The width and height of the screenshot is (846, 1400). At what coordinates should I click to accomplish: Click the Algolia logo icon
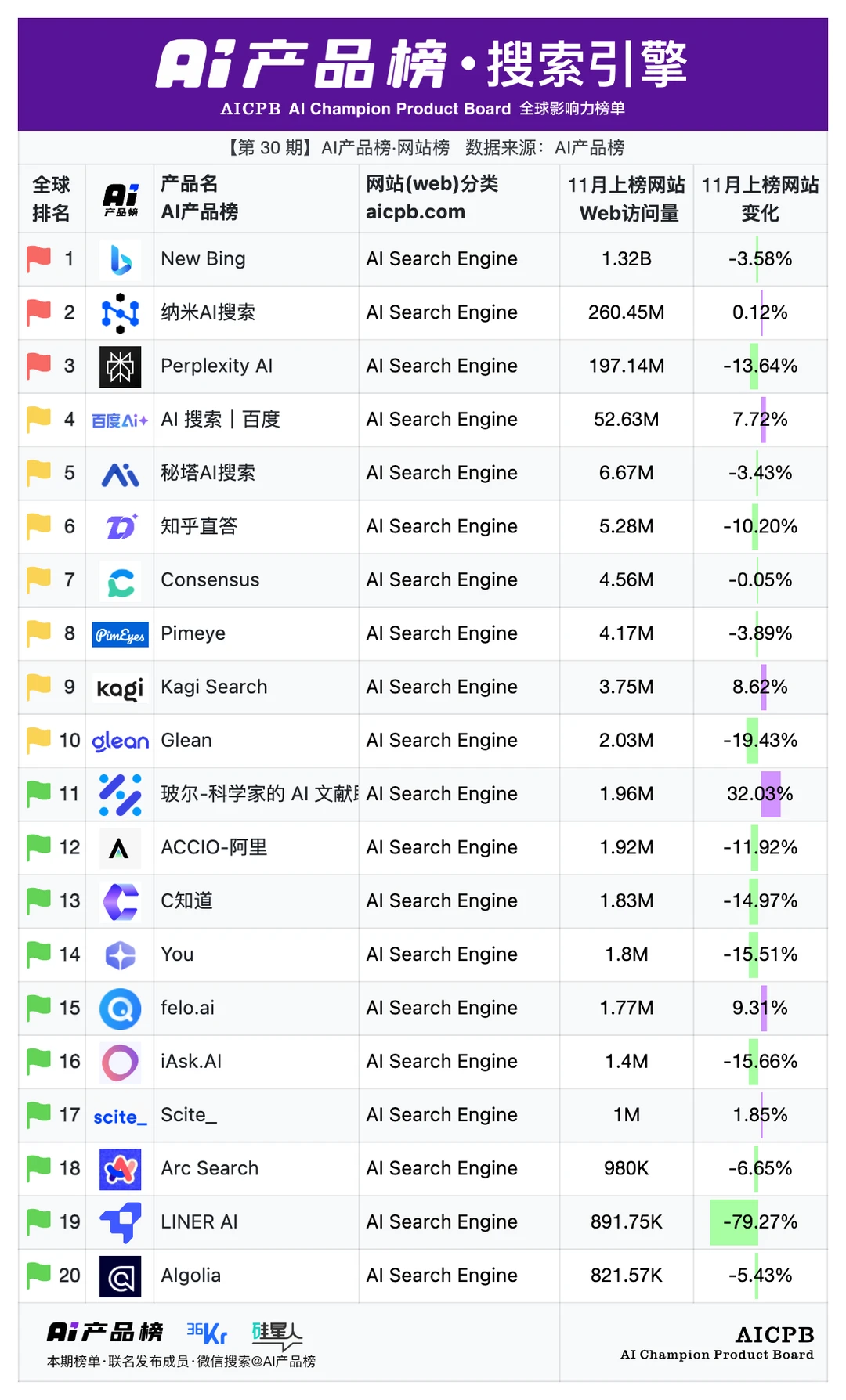121,1276
